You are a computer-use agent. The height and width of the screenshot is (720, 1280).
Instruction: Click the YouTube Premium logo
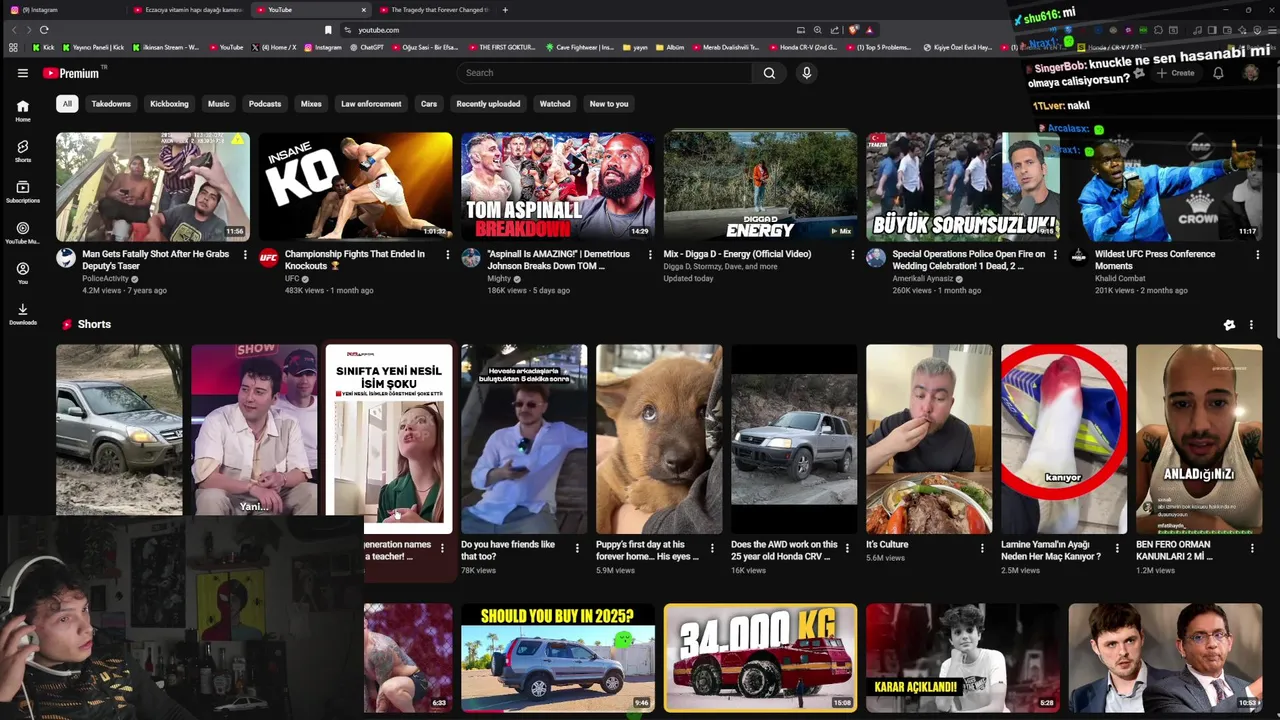tap(72, 73)
